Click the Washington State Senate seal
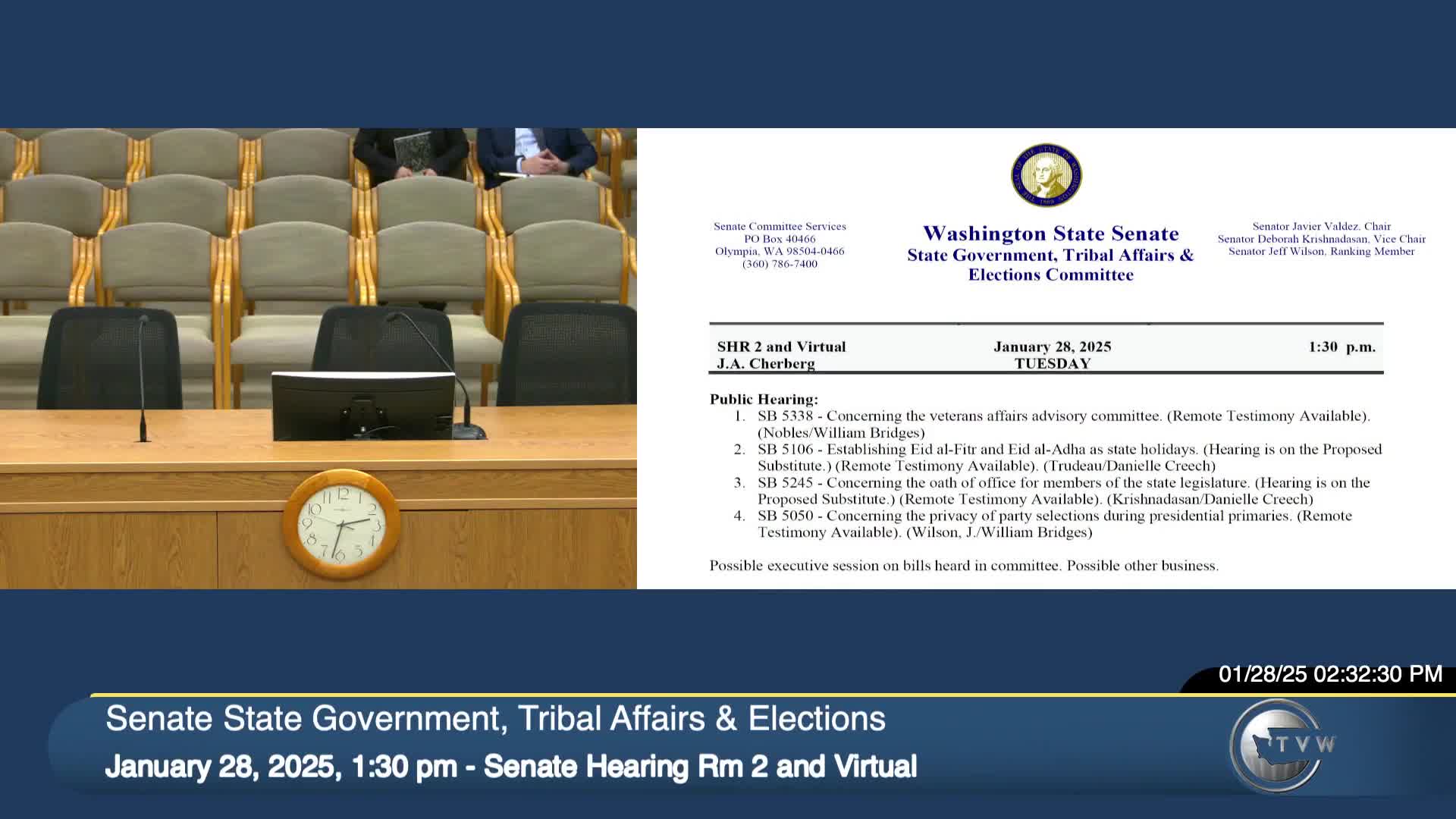Image resolution: width=1456 pixels, height=819 pixels. [x=1046, y=175]
